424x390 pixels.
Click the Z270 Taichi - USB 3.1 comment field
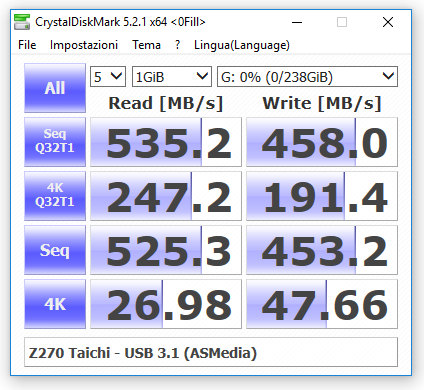(211, 352)
